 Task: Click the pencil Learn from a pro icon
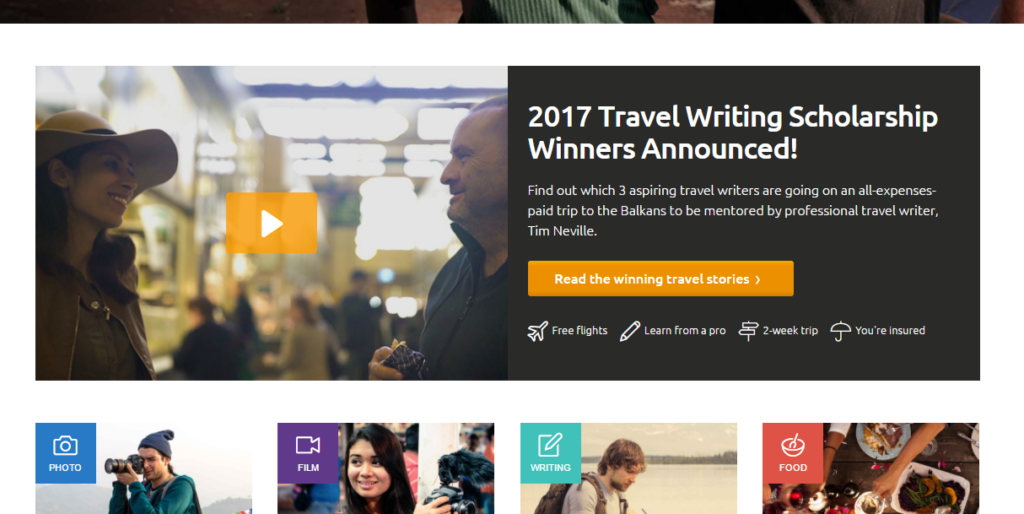point(630,331)
